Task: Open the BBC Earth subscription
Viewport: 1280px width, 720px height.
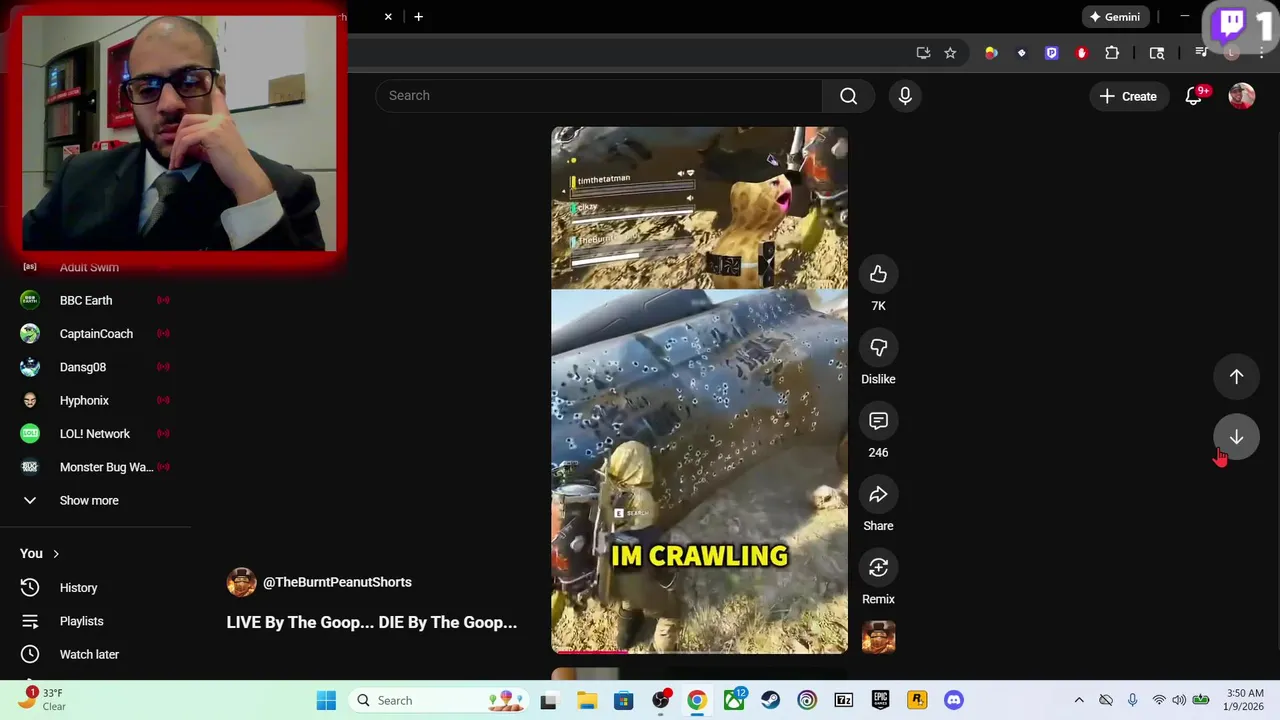Action: (x=96, y=300)
